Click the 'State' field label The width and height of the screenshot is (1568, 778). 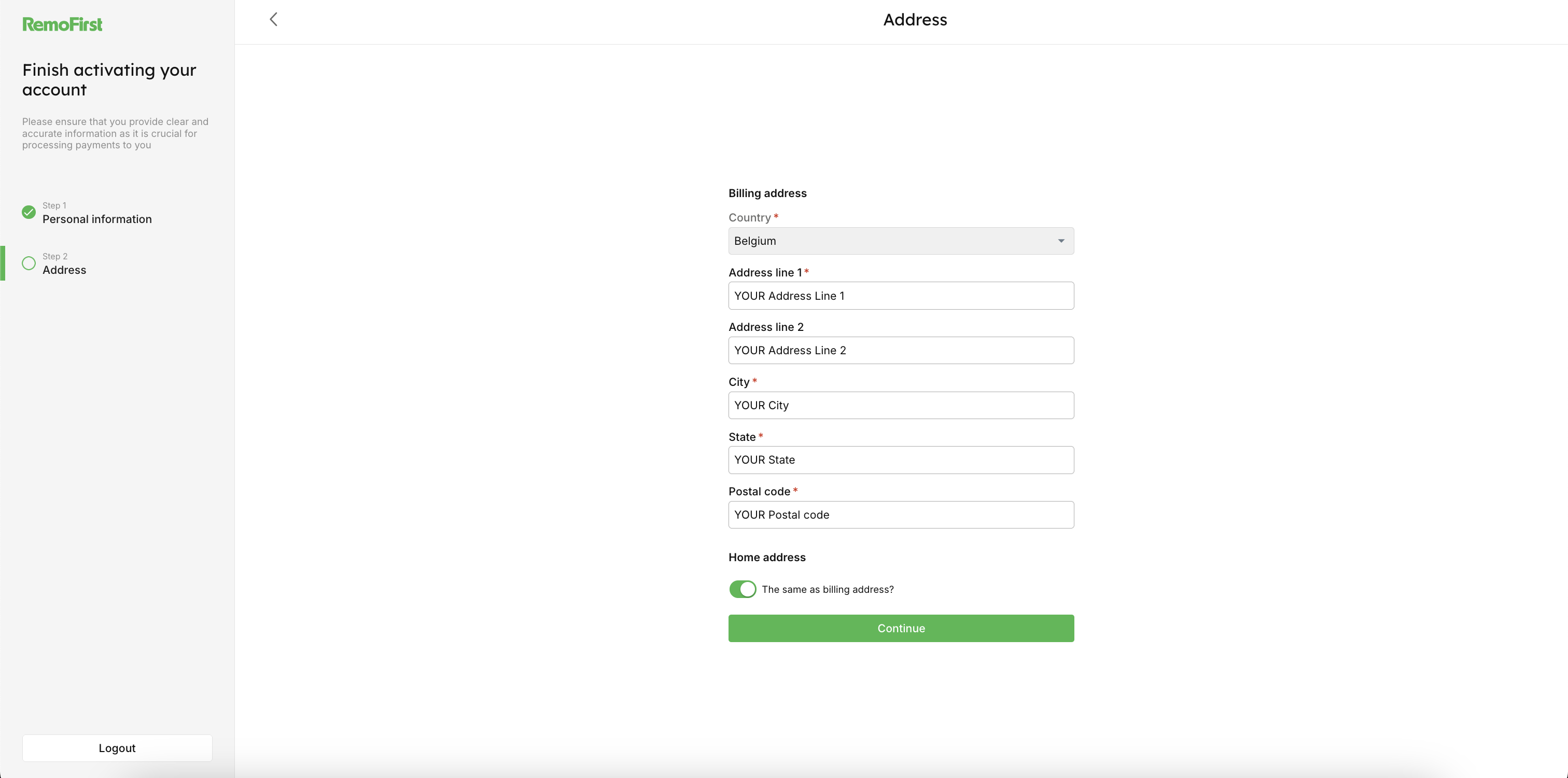(x=742, y=437)
